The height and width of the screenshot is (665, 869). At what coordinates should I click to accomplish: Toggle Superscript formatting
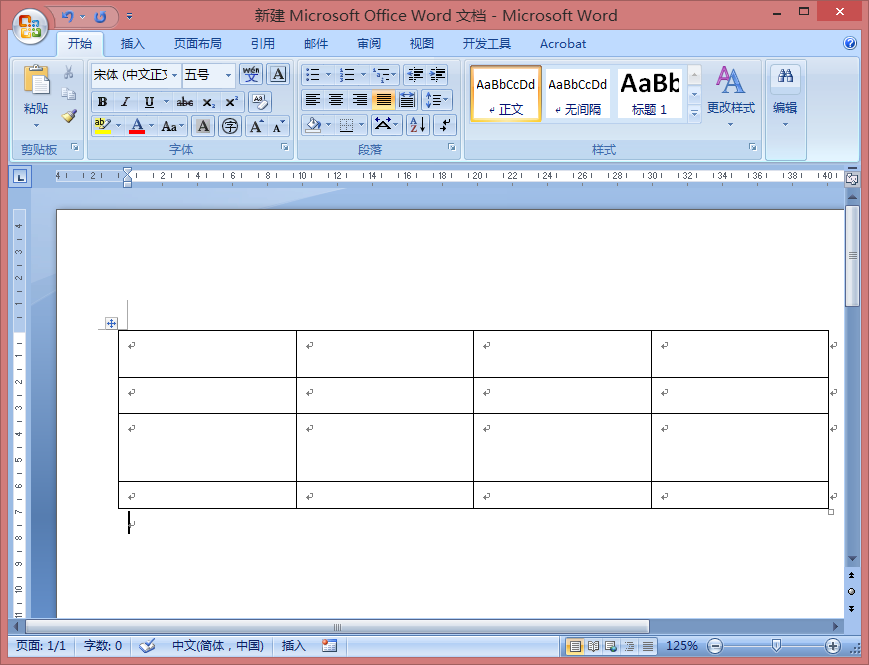pyautogui.click(x=231, y=102)
